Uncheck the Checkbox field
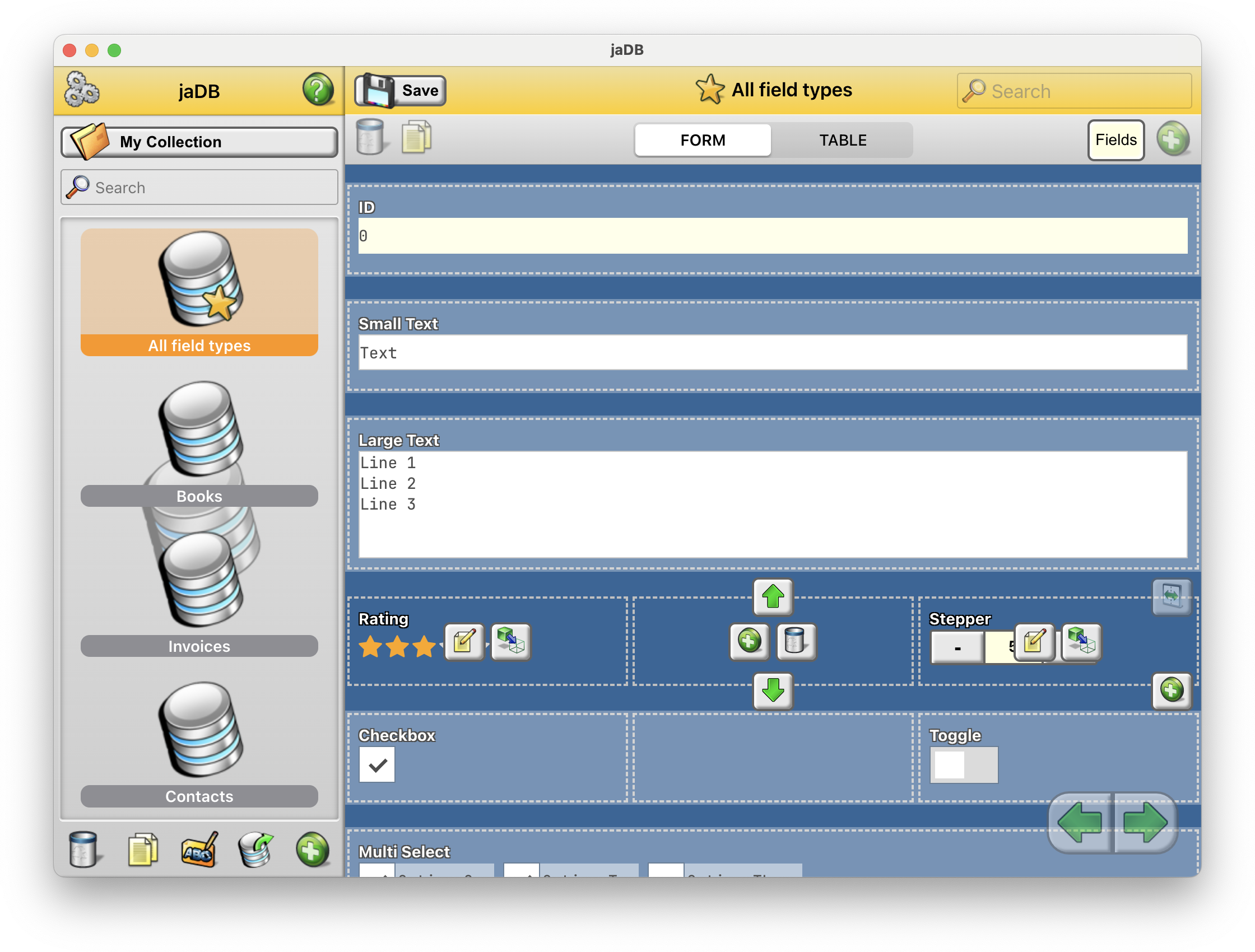The height and width of the screenshot is (952, 1255). [x=376, y=765]
